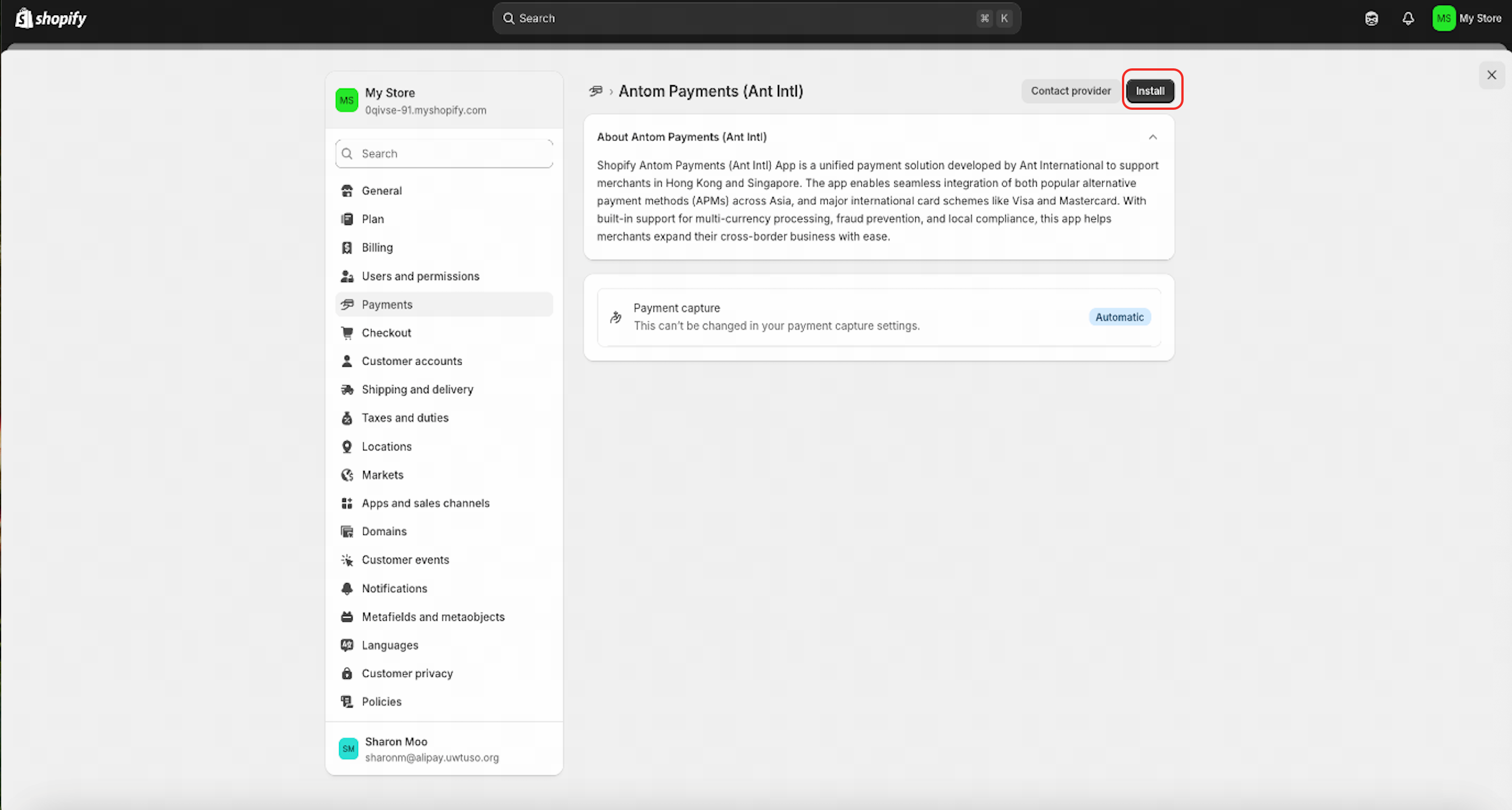Viewport: 1512px width, 810px height.
Task: Open the Sidekick assistant icon in the top bar
Action: click(1371, 19)
